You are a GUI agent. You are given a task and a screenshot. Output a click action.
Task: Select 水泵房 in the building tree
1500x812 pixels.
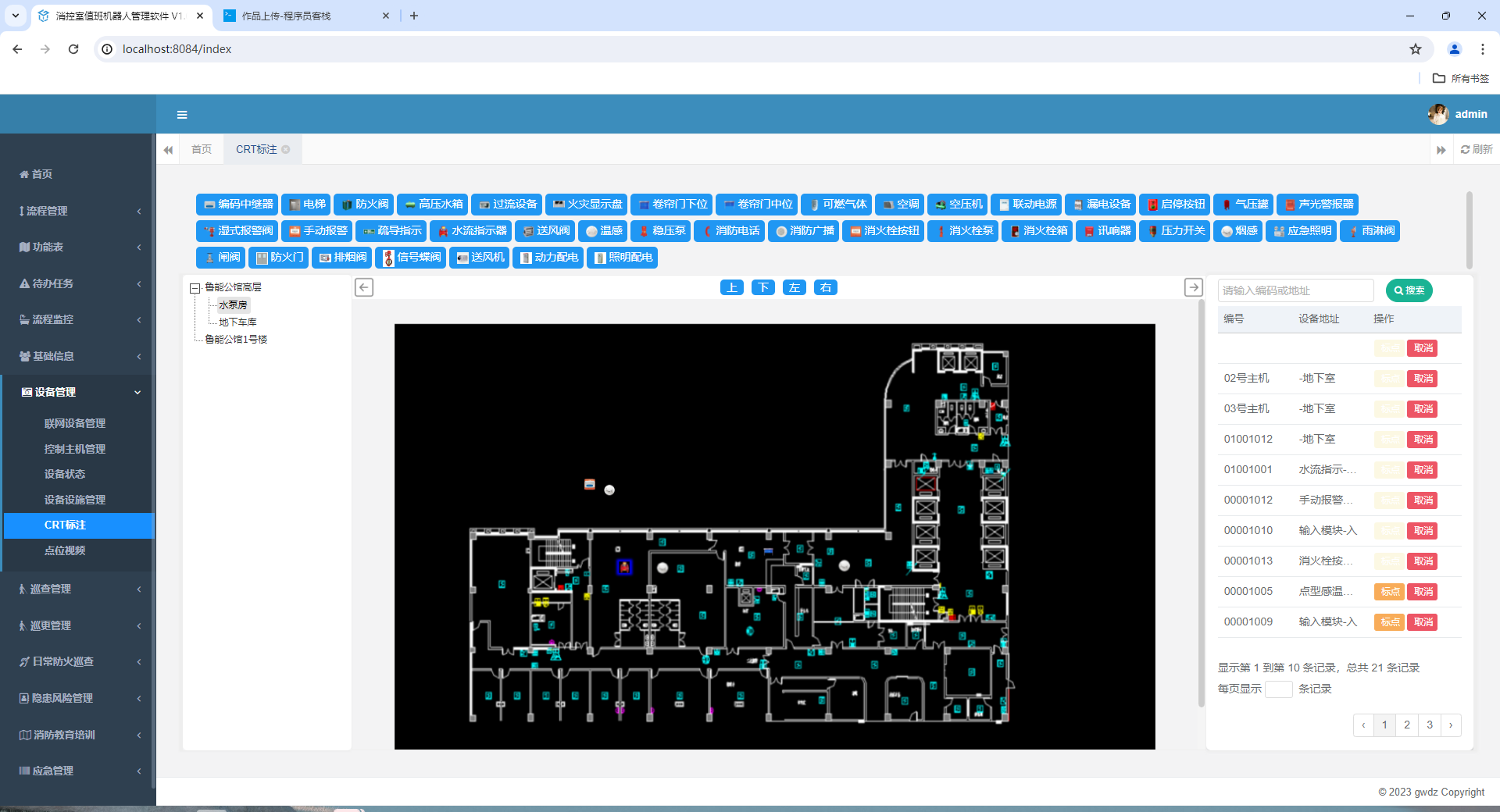pos(233,305)
